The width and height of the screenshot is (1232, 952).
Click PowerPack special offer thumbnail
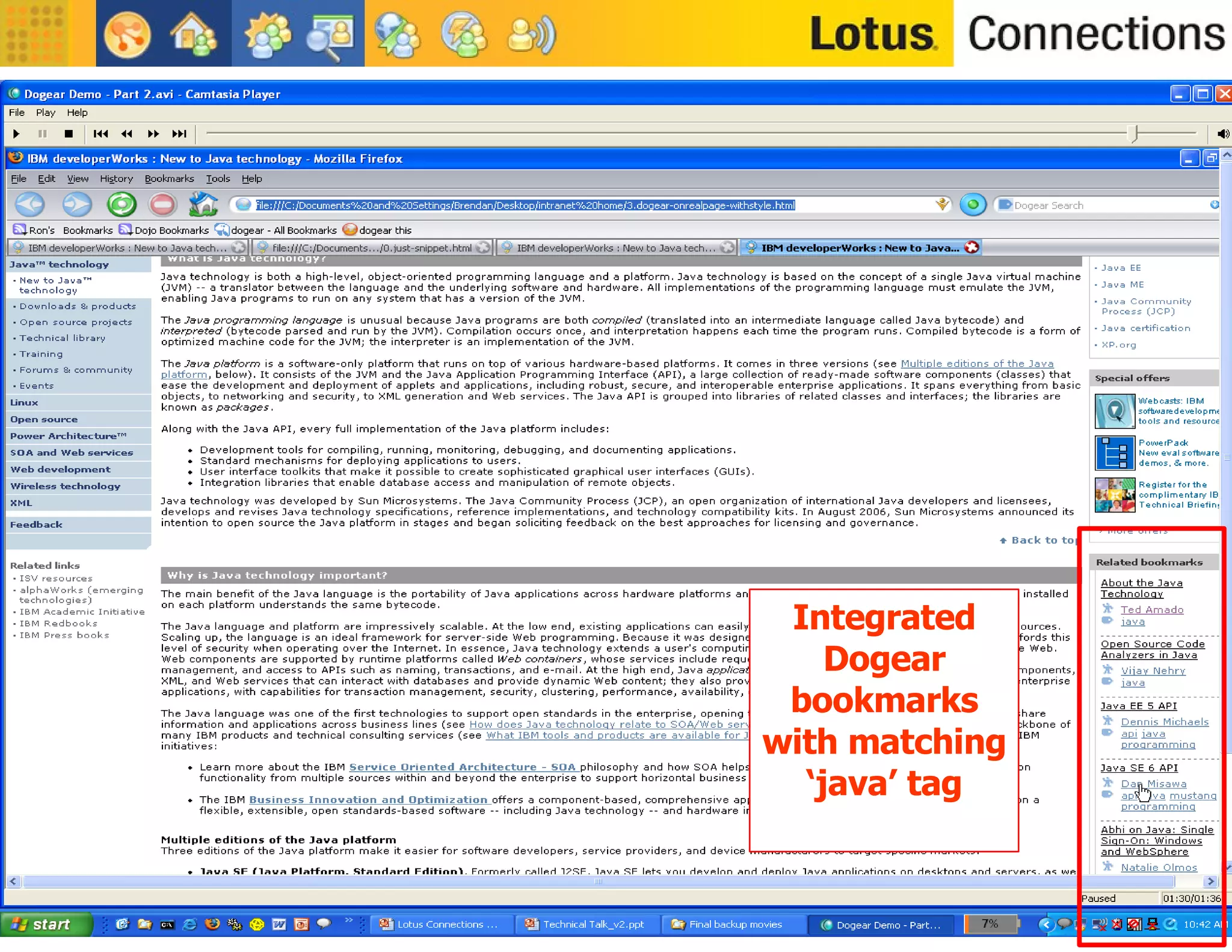tap(1115, 453)
